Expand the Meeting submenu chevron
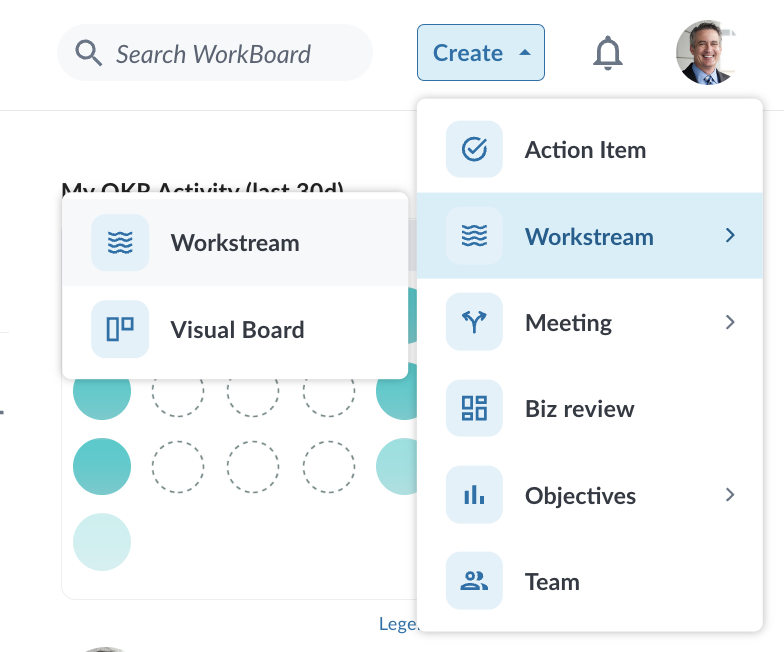This screenshot has height=652, width=784. click(x=730, y=322)
